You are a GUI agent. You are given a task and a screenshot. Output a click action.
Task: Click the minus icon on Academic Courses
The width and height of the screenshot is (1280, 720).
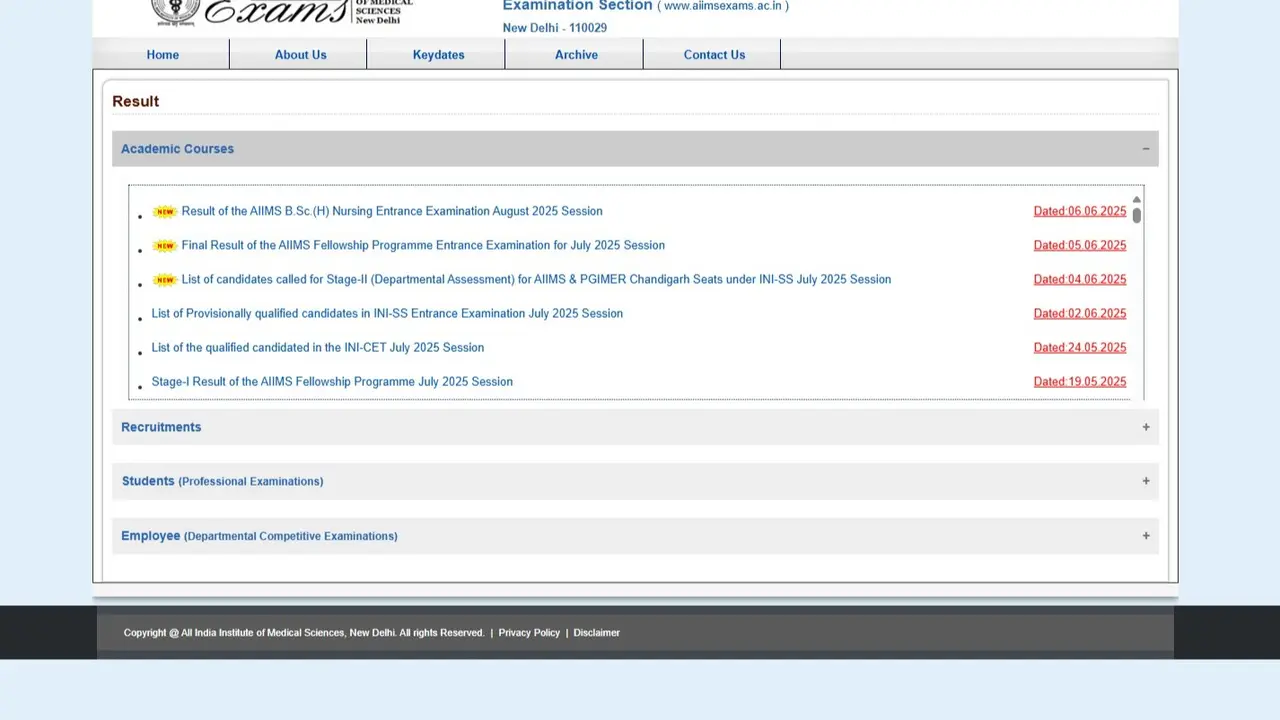point(1146,148)
